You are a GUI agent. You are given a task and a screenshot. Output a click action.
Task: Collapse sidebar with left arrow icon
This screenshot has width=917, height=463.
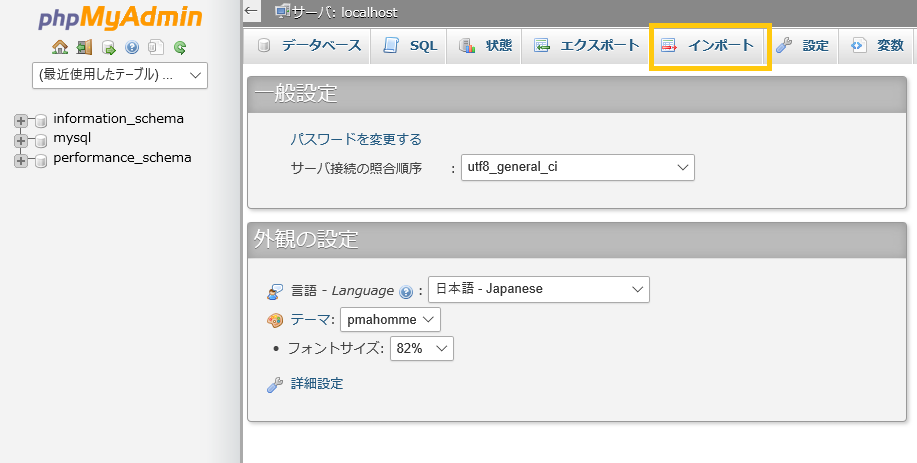click(251, 11)
